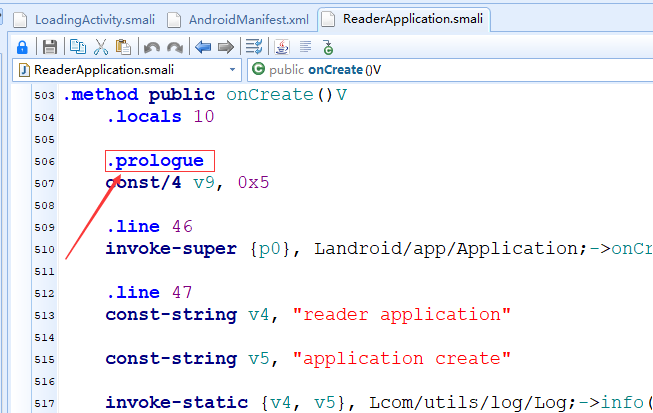Select the ReaderApplication.smali tab
The image size is (653, 413).
(403, 19)
